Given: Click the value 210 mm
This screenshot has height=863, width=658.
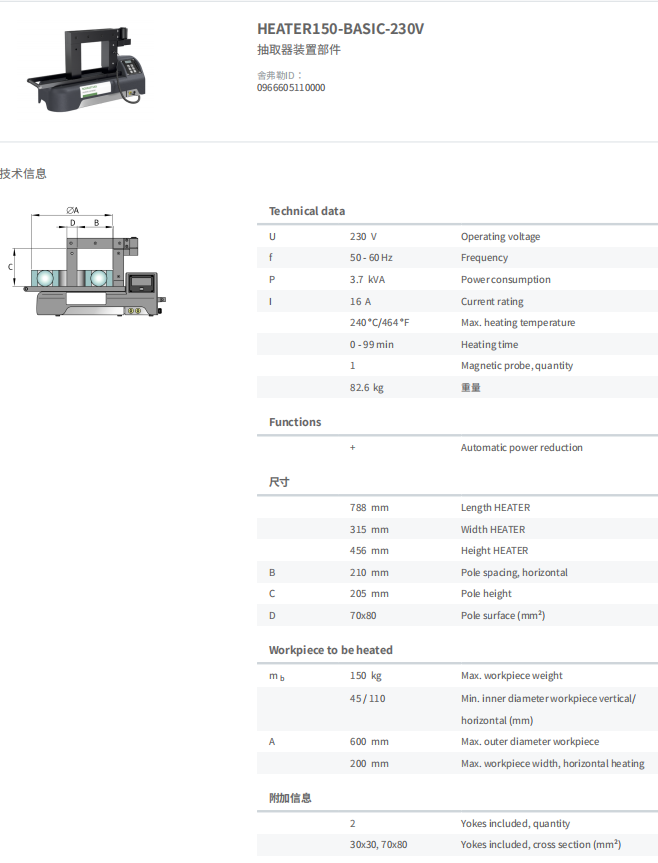Looking at the screenshot, I should coord(369,572).
